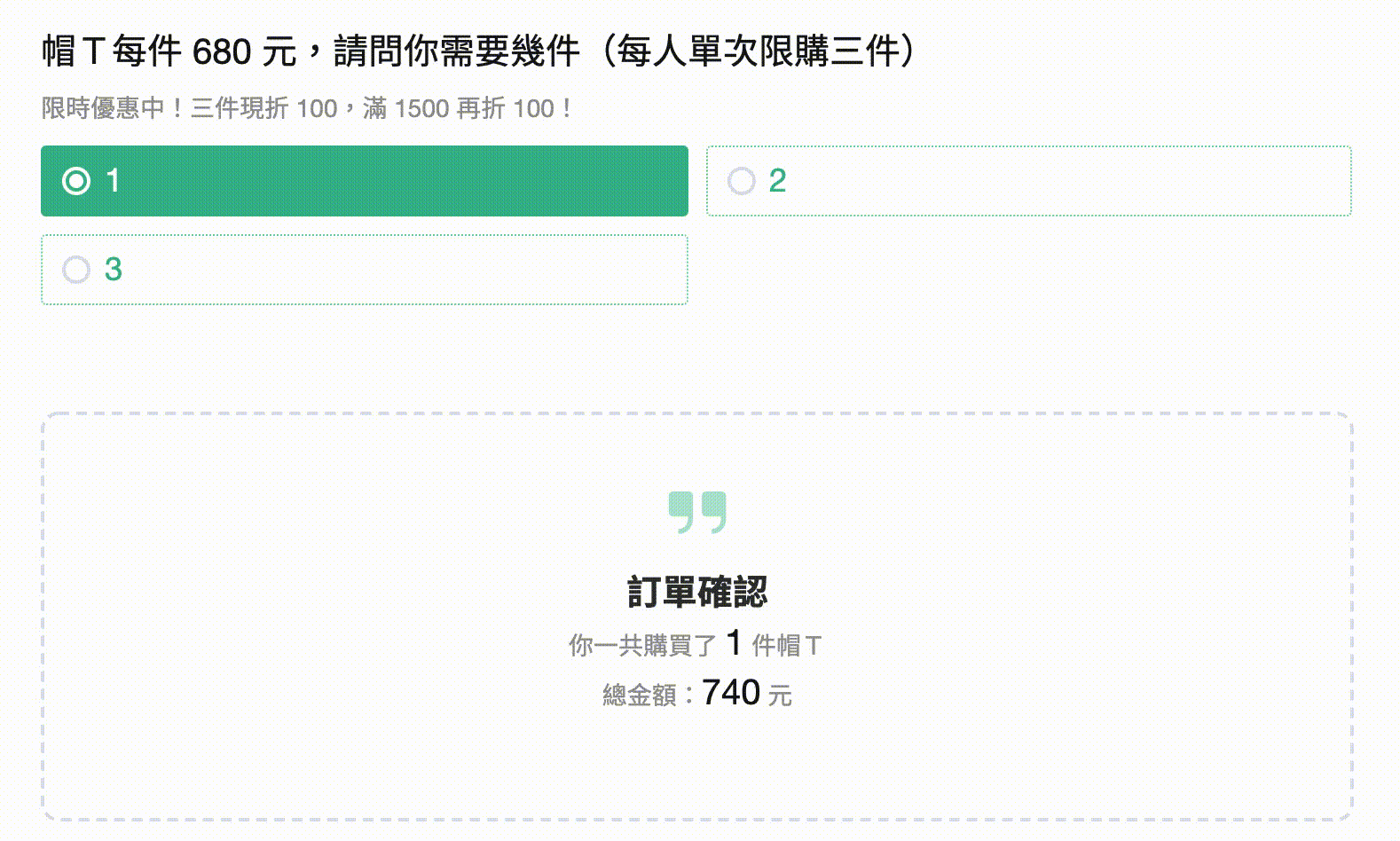
Task: Click the 訂單確認 heading
Action: coord(697,592)
